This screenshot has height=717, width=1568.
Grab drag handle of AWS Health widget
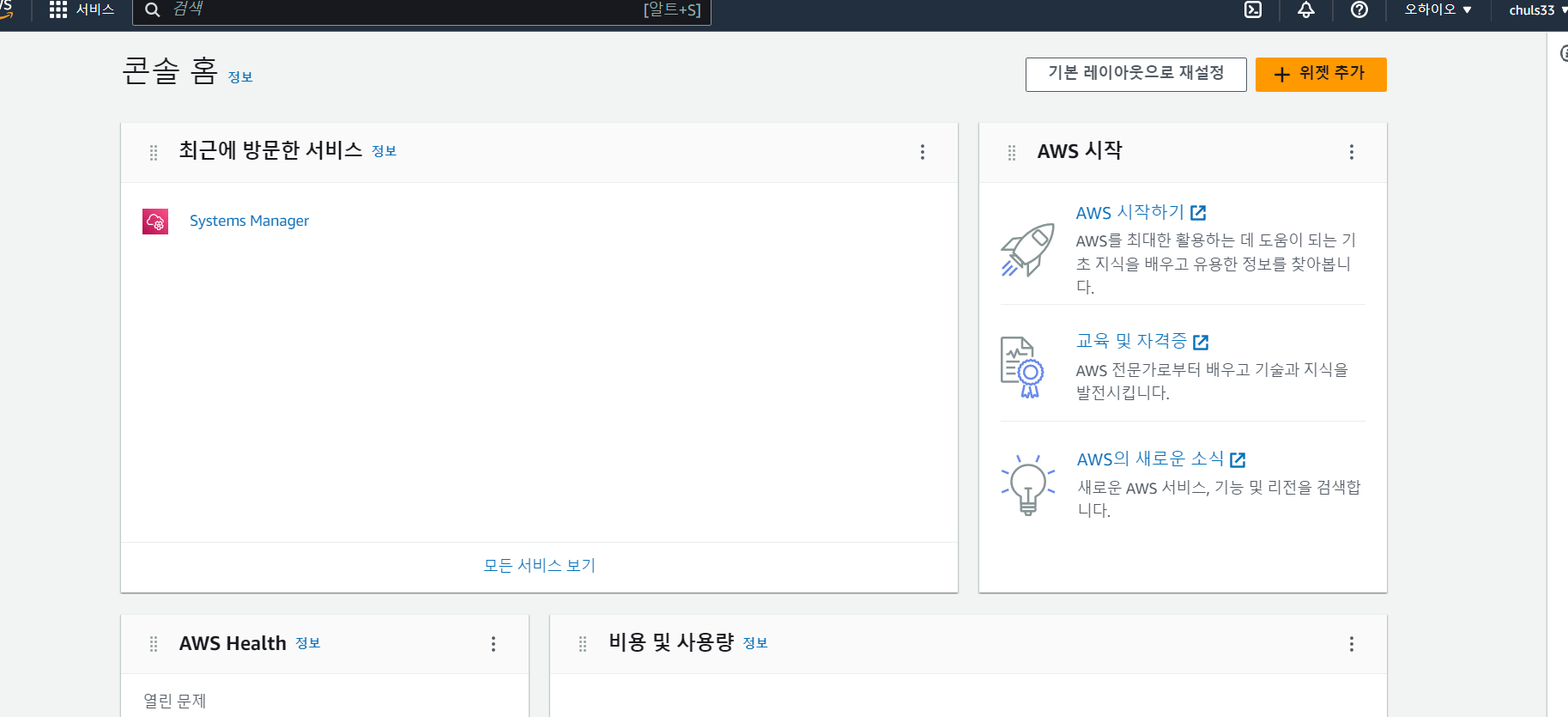pyautogui.click(x=154, y=644)
